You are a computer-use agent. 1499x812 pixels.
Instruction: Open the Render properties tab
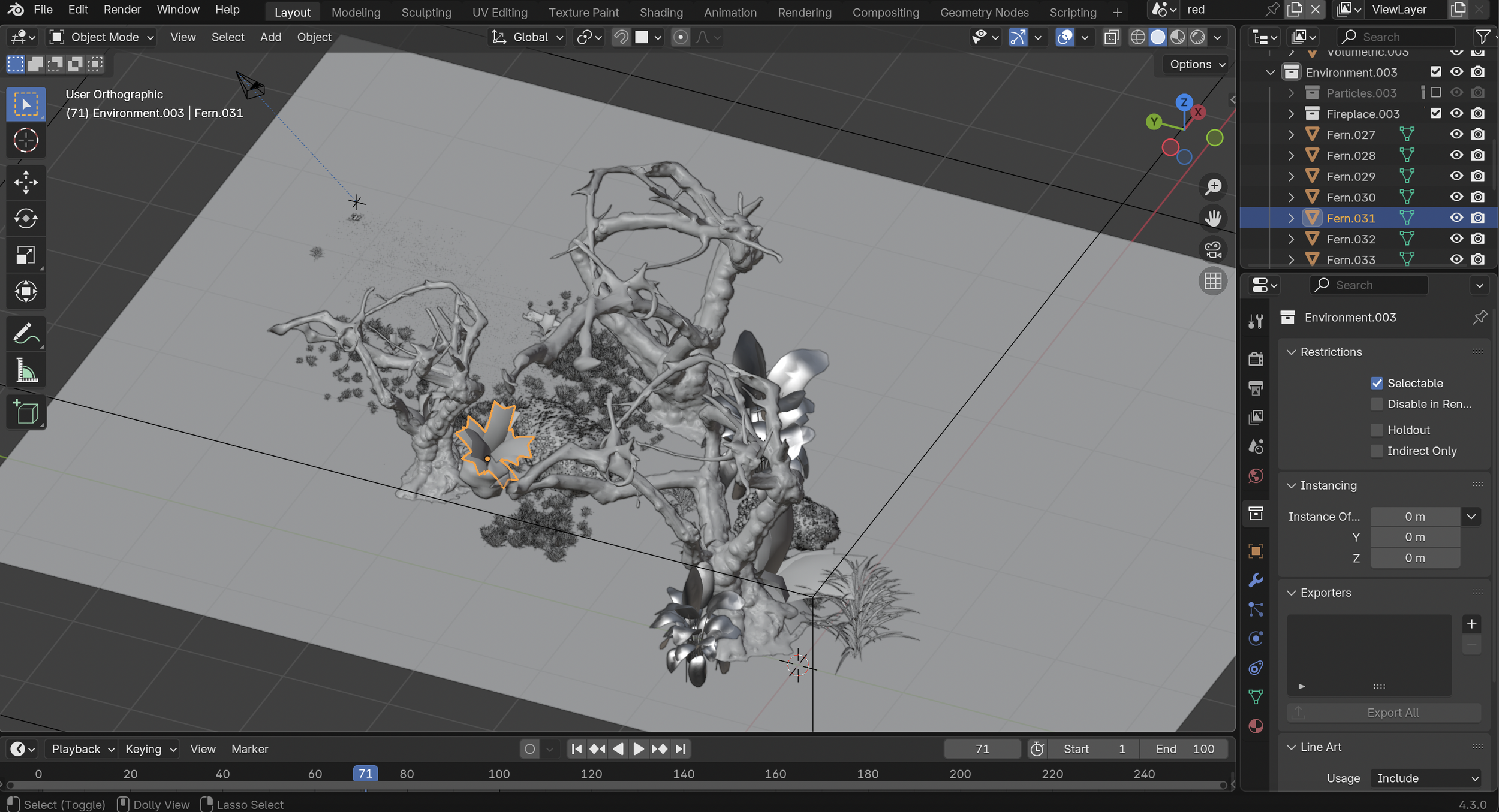coord(1256,358)
